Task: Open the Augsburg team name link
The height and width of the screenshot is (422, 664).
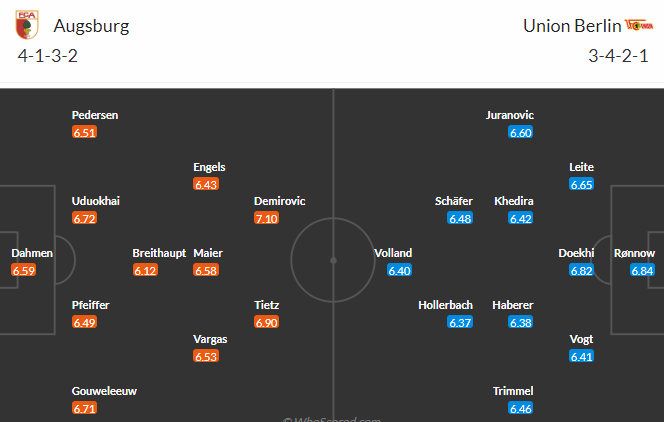Action: [91, 26]
